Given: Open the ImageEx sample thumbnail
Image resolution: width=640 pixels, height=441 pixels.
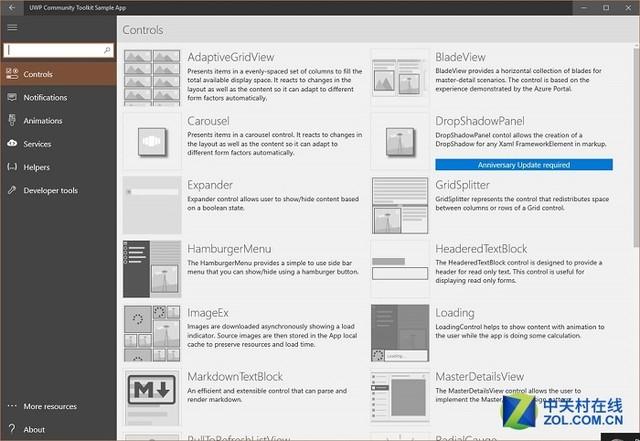Looking at the screenshot, I should point(152,334).
